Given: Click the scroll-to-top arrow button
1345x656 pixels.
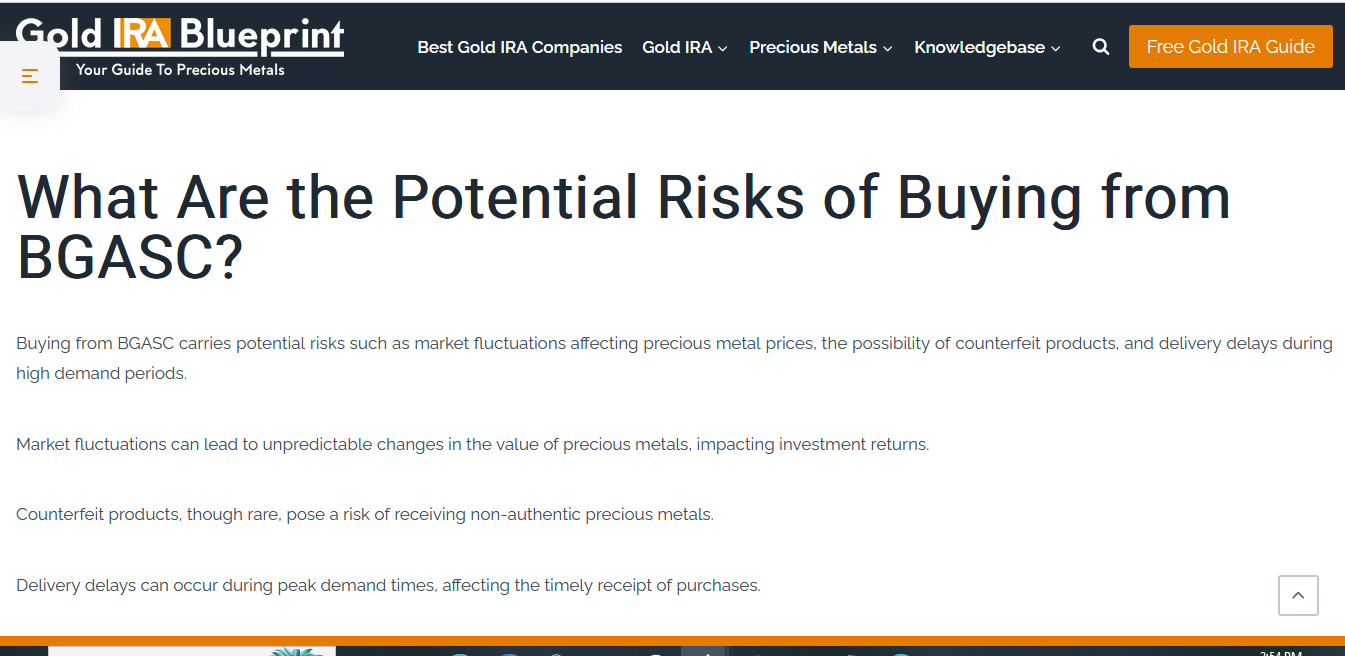Looking at the screenshot, I should (x=1298, y=596).
